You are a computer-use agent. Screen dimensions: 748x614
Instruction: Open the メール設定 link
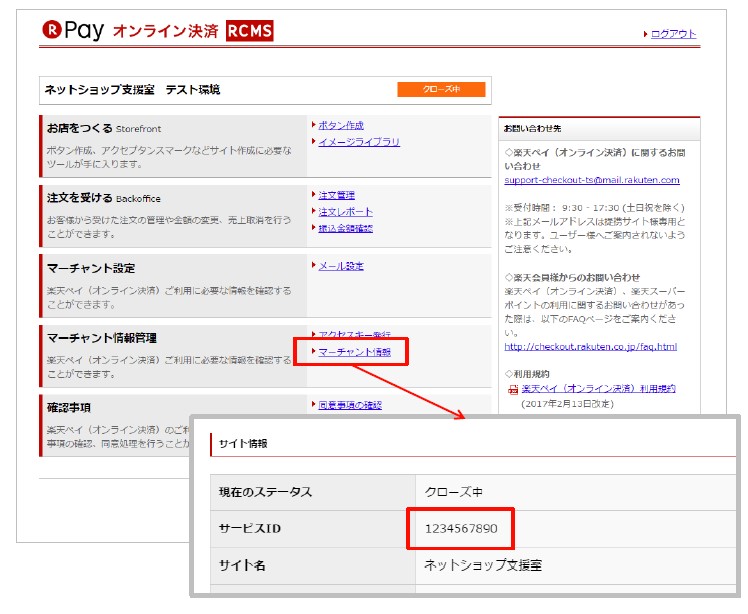pyautogui.click(x=341, y=266)
